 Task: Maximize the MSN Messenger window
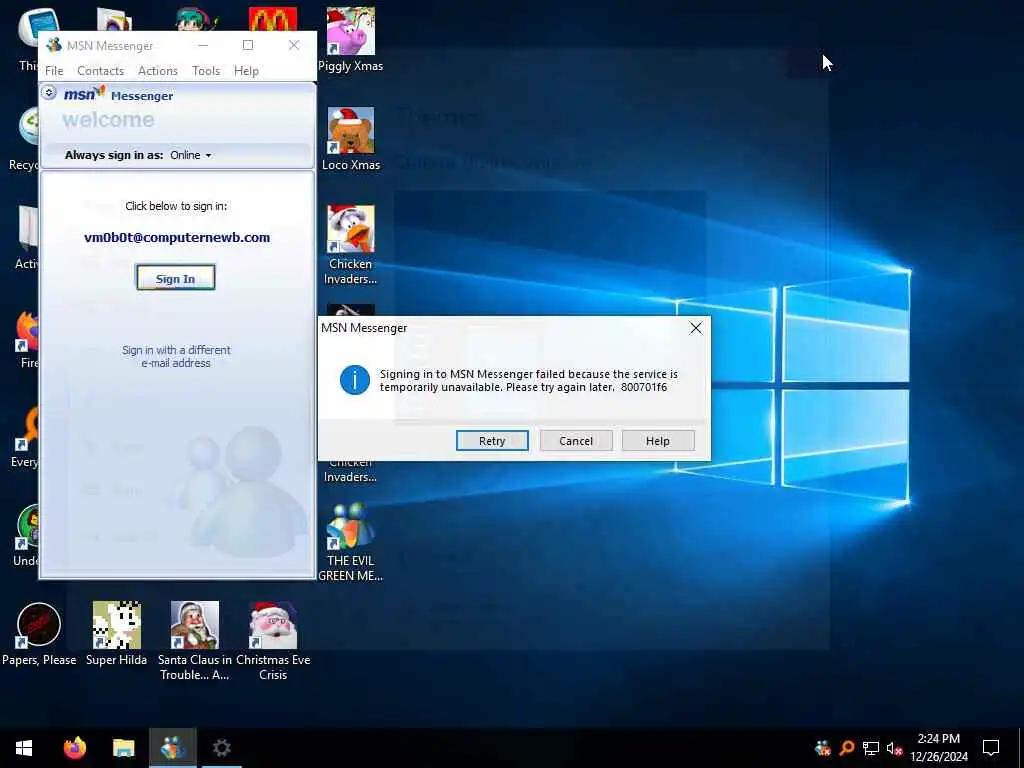coord(248,45)
